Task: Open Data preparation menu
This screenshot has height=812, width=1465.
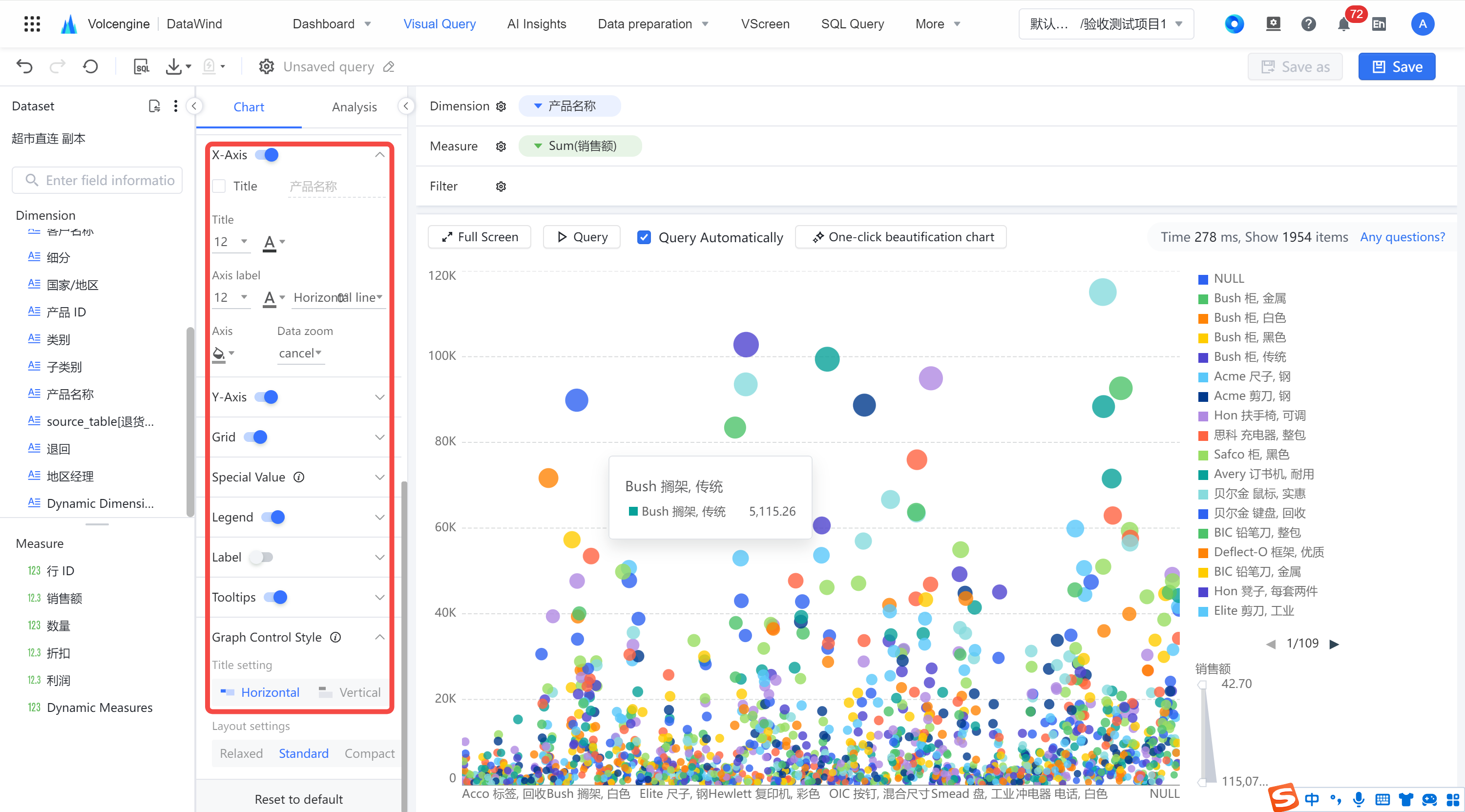Action: (x=653, y=24)
